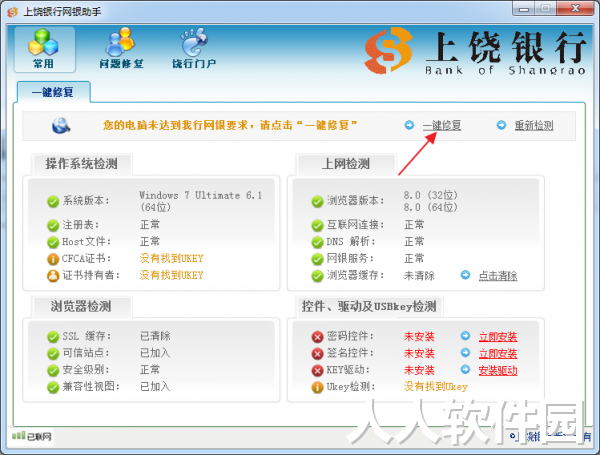Click the green check icon for DNS 解析

point(317,242)
